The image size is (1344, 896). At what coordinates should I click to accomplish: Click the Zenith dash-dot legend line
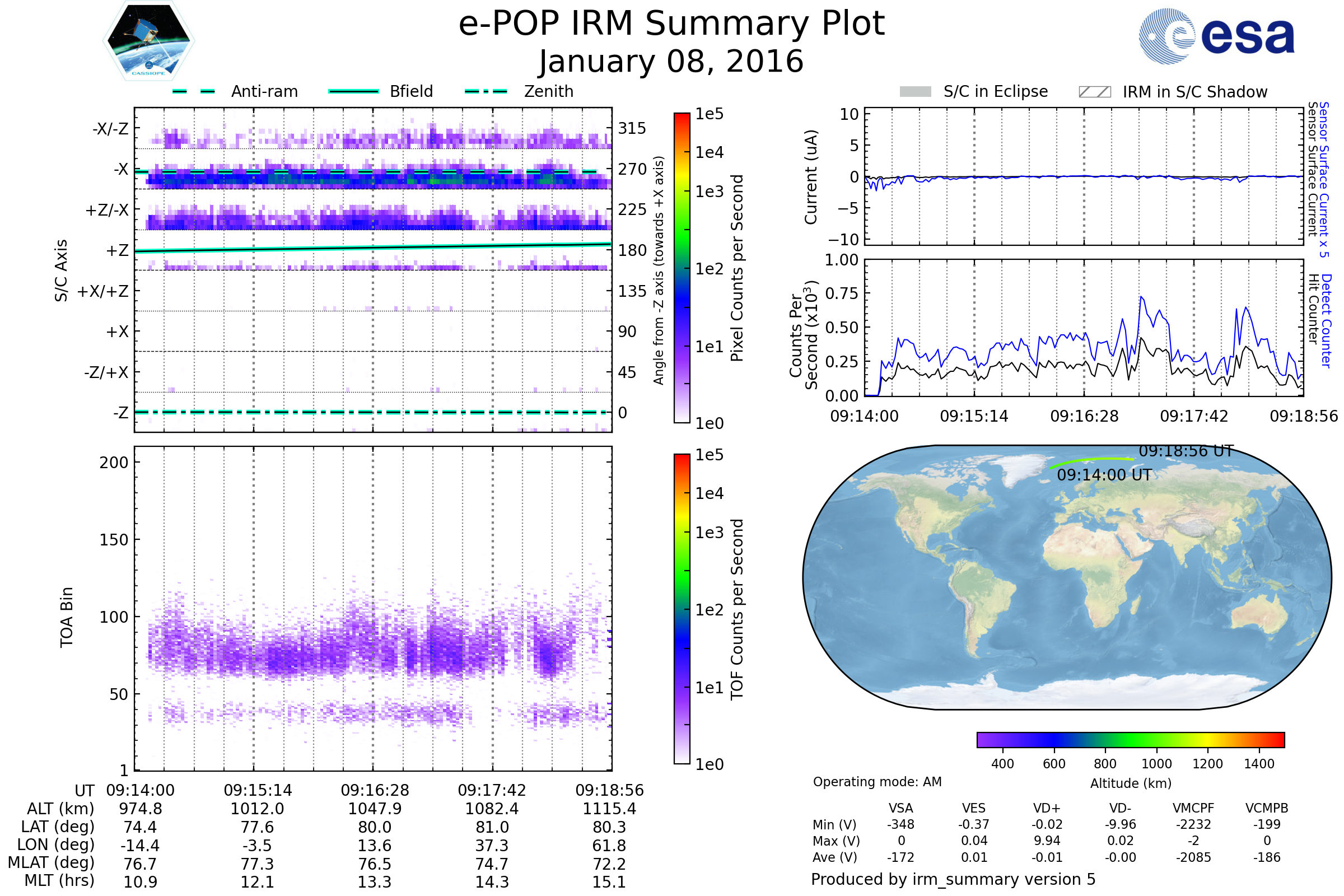point(486,91)
